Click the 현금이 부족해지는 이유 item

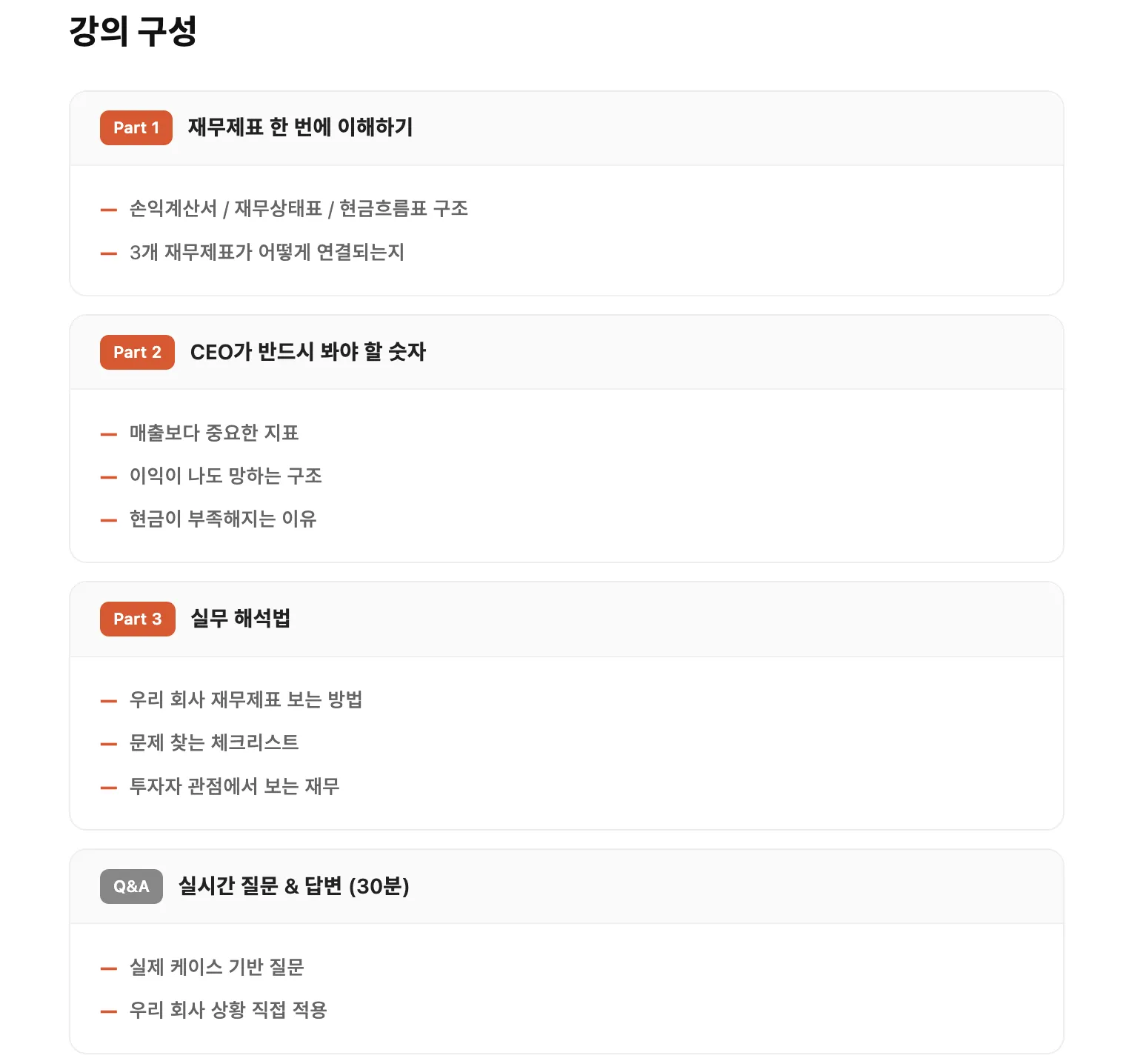tap(223, 519)
